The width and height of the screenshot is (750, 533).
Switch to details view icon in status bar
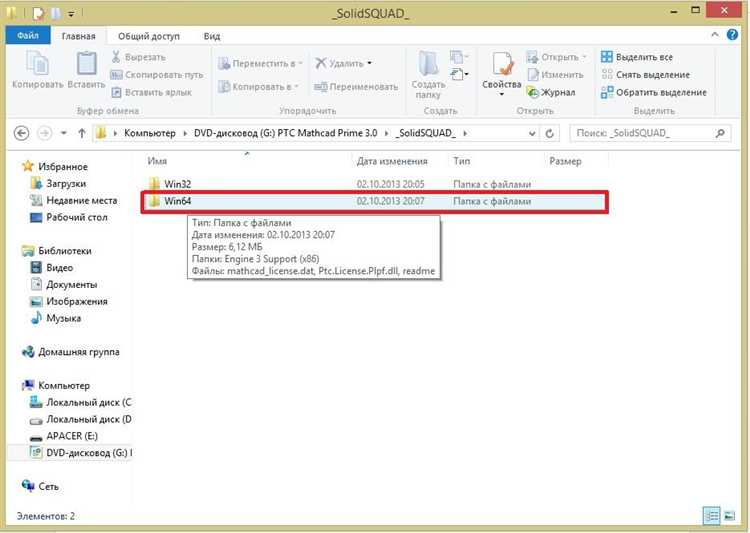[712, 516]
